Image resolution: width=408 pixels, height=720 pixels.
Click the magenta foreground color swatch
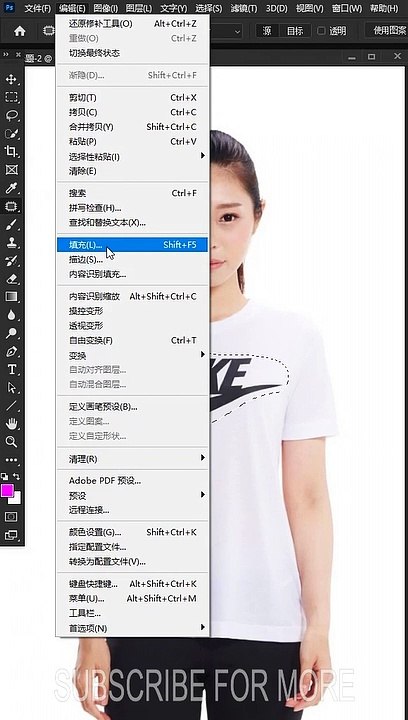click(7, 490)
